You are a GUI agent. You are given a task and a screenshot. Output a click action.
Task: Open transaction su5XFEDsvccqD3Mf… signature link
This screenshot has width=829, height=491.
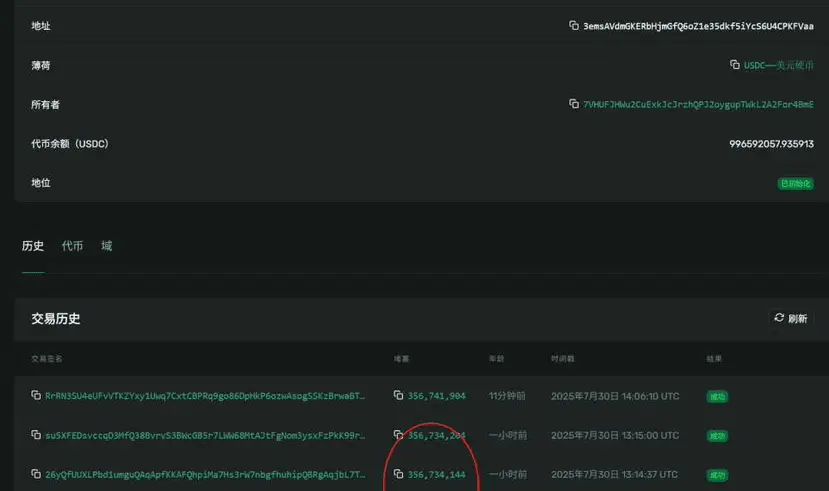pos(205,436)
